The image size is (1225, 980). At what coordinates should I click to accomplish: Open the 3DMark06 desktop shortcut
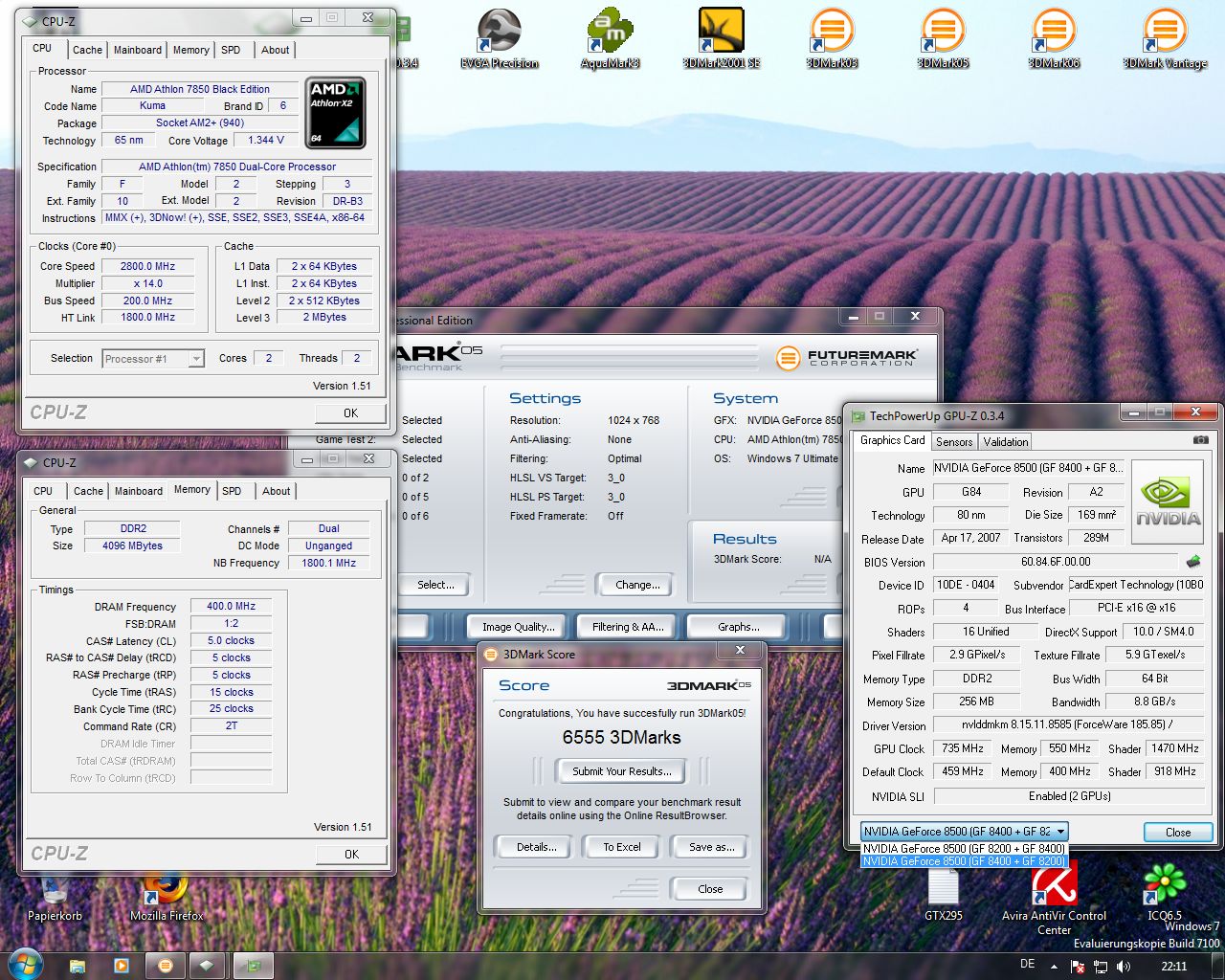click(x=1054, y=40)
